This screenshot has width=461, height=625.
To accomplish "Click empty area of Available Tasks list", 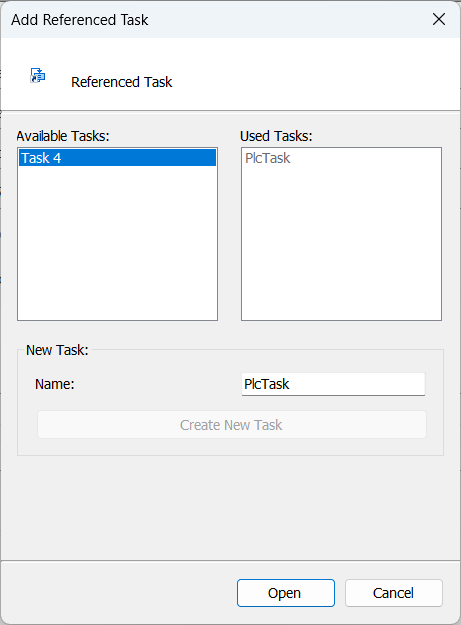I will point(118,243).
